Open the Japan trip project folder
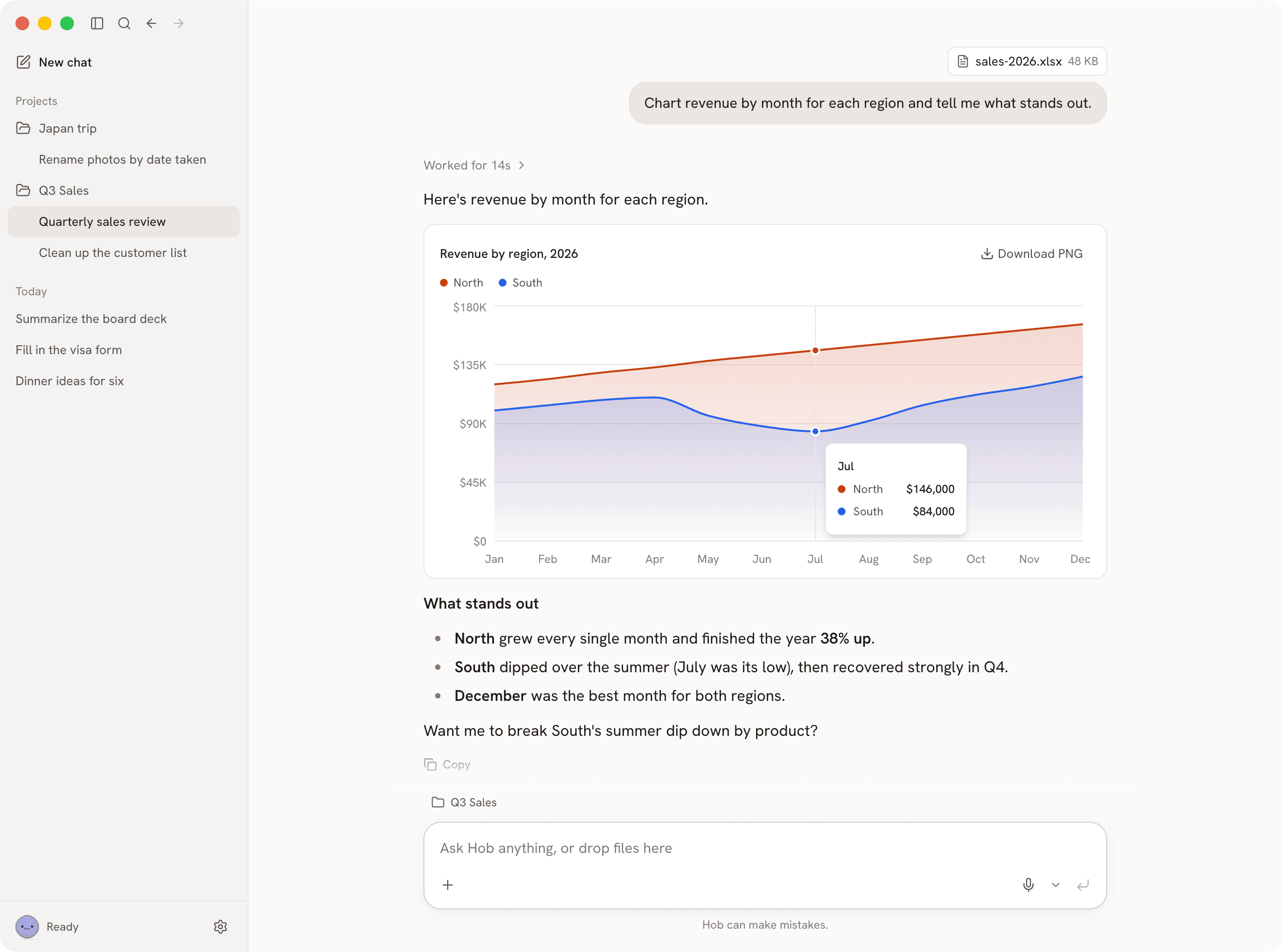Viewport: 1282px width, 952px height. point(124,128)
